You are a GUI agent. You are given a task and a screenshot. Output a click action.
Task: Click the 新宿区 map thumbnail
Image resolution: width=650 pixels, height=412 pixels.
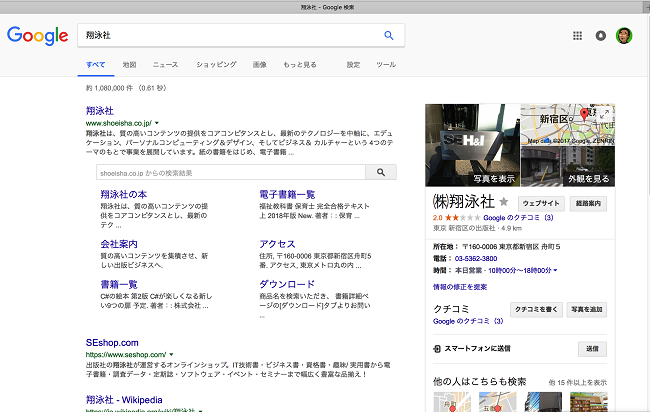coord(568,124)
